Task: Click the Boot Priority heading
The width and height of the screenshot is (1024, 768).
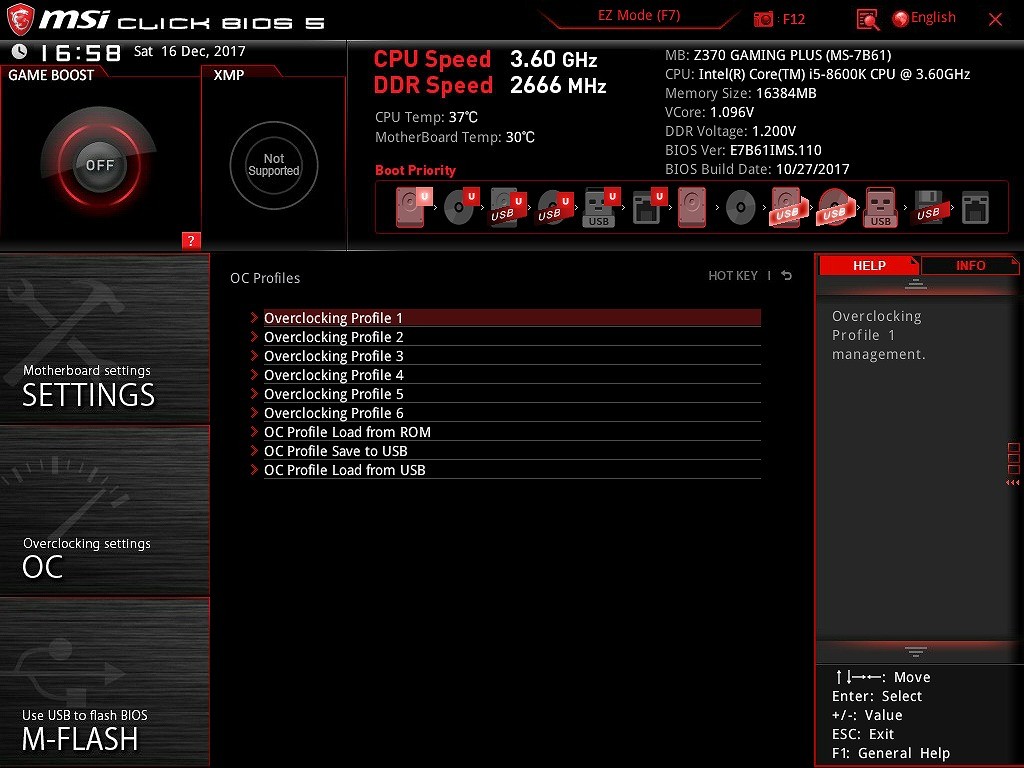Action: pyautogui.click(x=415, y=170)
